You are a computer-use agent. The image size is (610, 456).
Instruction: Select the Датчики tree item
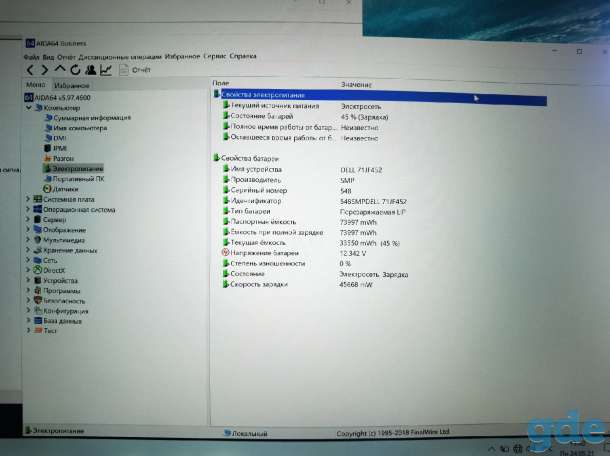[61, 189]
